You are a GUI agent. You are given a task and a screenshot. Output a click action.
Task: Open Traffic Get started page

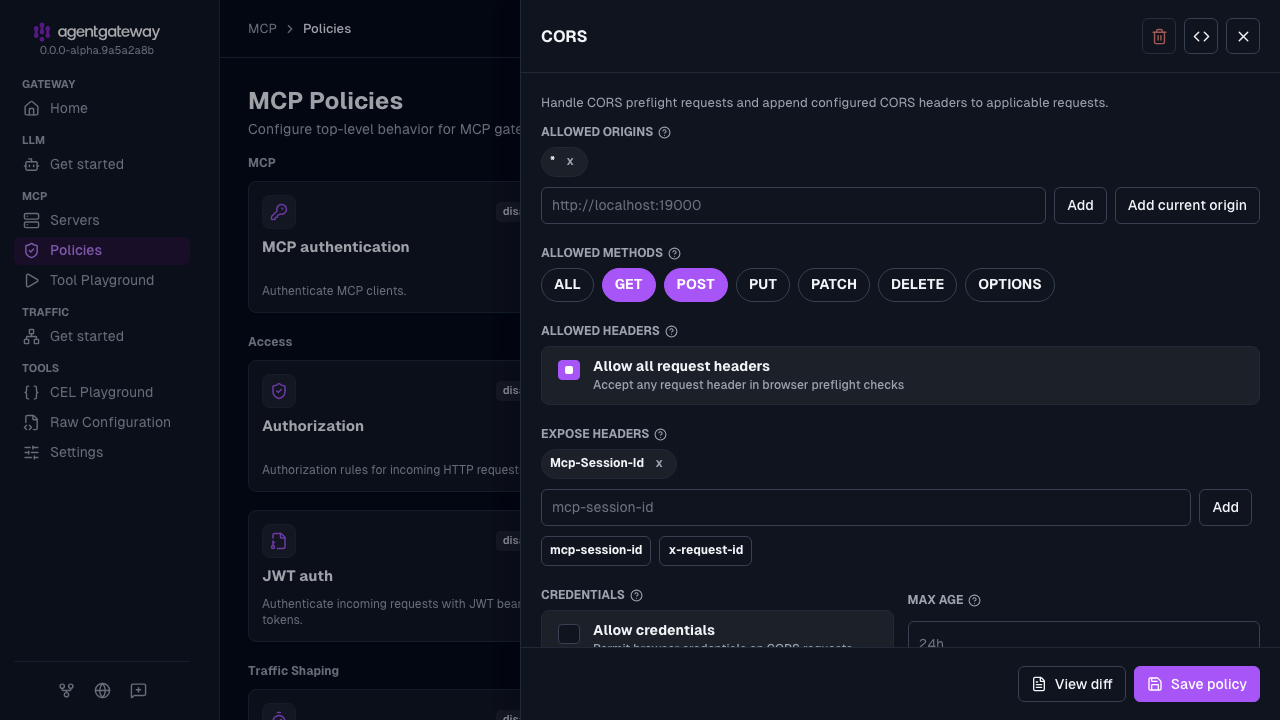tap(102, 336)
